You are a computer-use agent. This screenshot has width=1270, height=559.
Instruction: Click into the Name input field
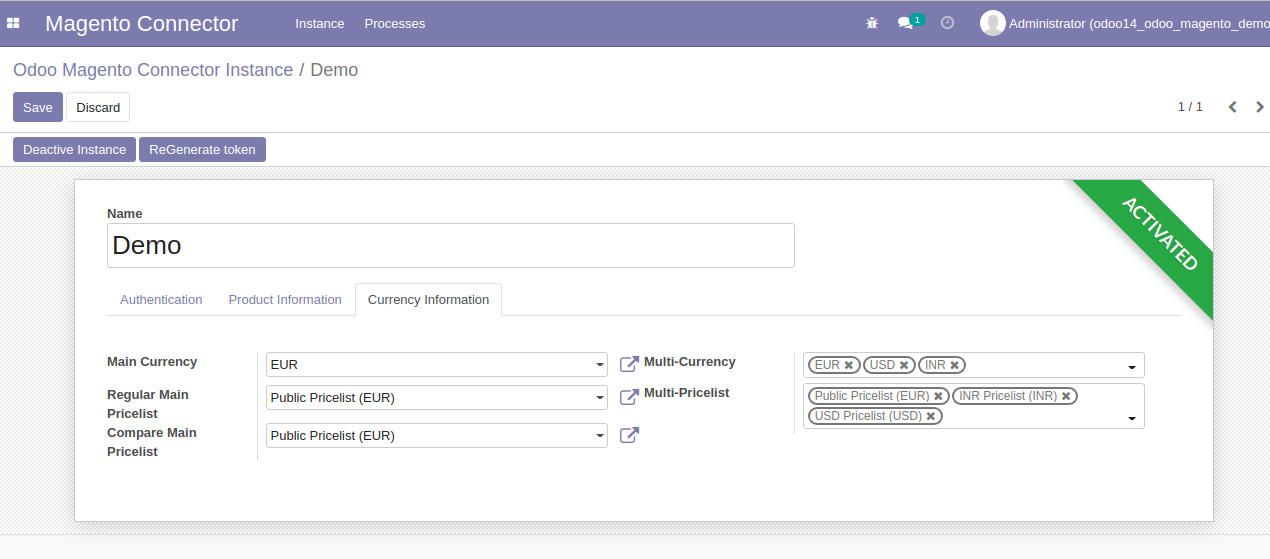pos(450,245)
